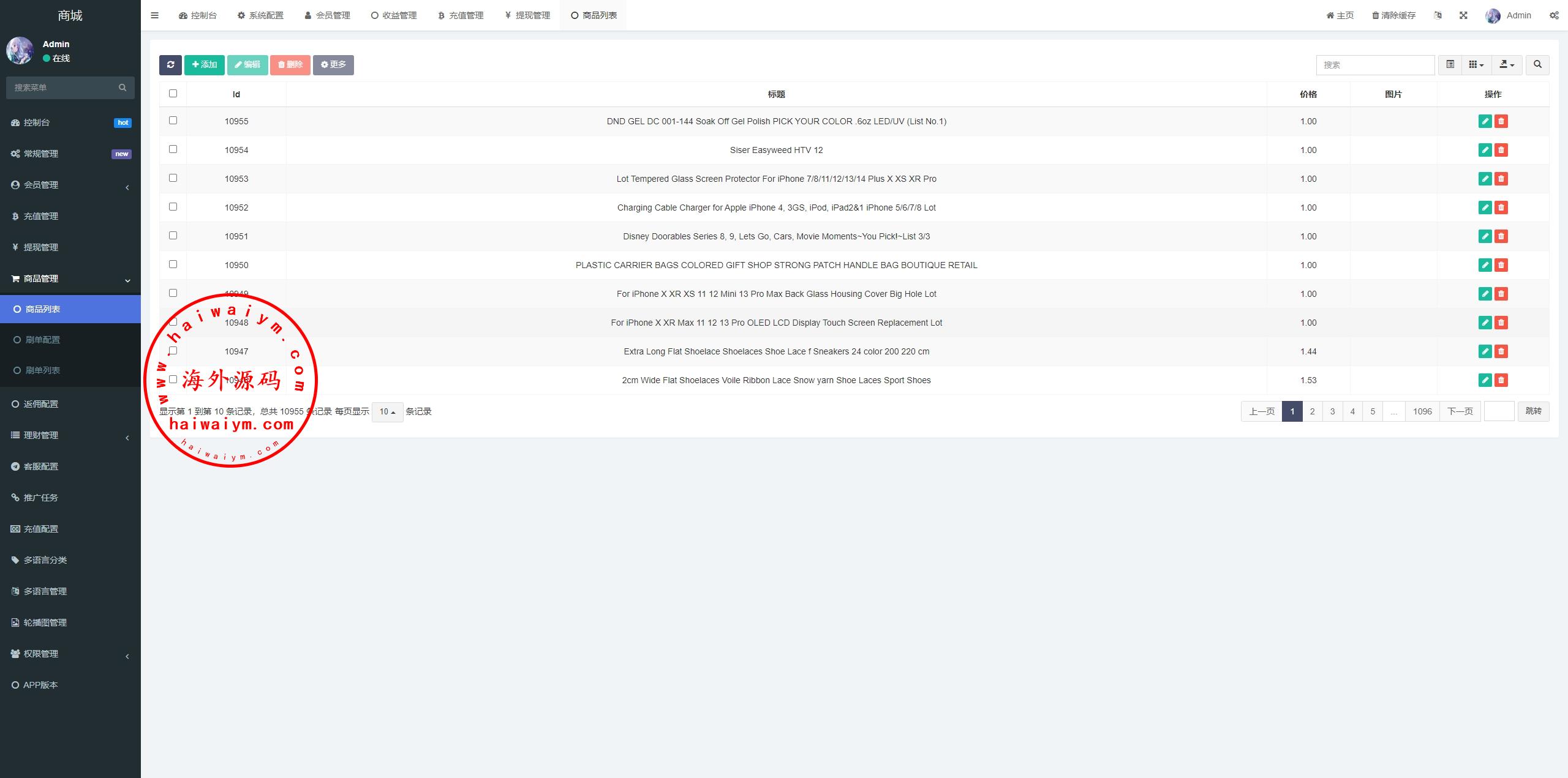Toggle the sidebar with the hamburger icon
This screenshot has width=1568, height=778.
(x=154, y=15)
